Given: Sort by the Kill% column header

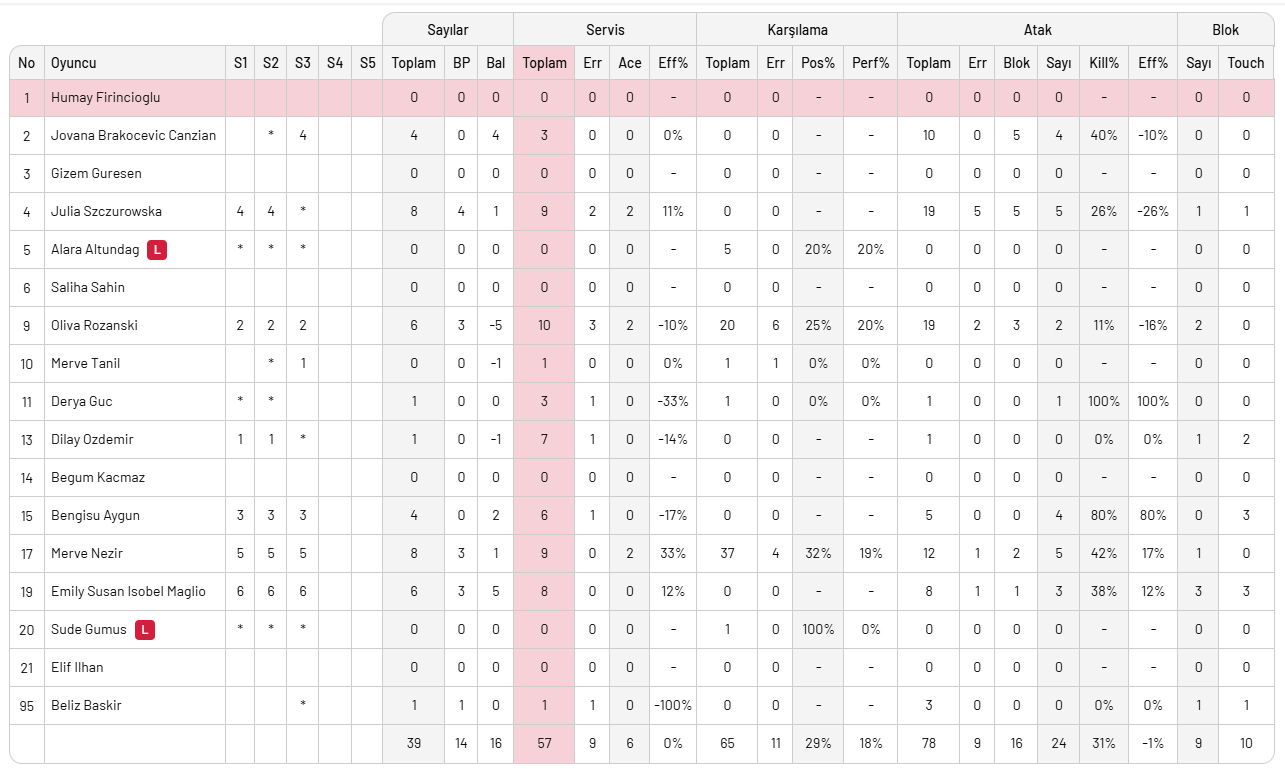Looking at the screenshot, I should (x=1104, y=63).
